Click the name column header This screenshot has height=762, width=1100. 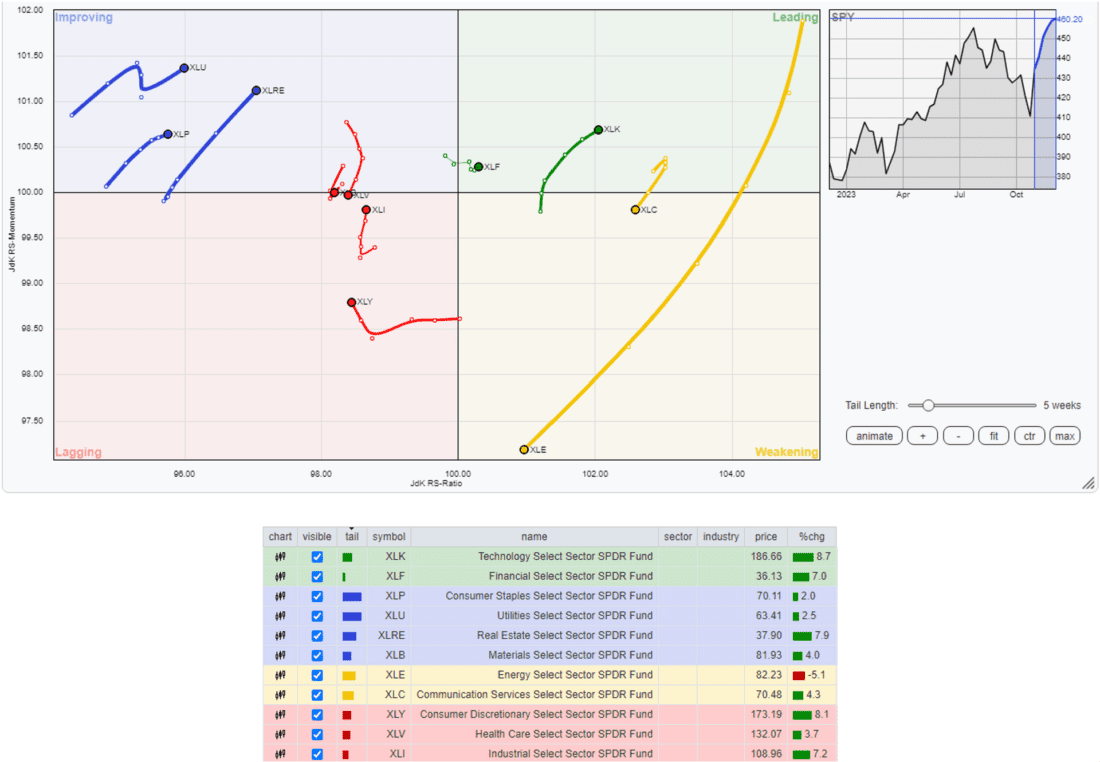tap(534, 537)
